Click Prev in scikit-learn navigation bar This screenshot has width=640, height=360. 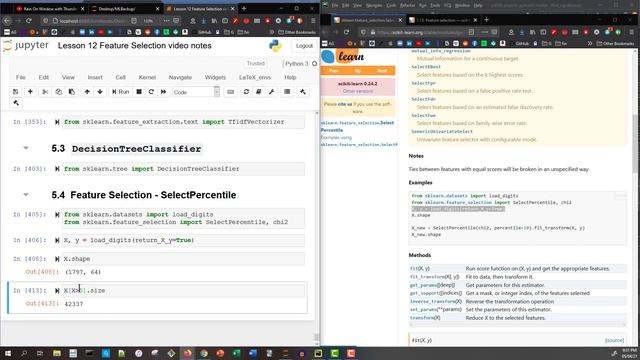click(333, 71)
